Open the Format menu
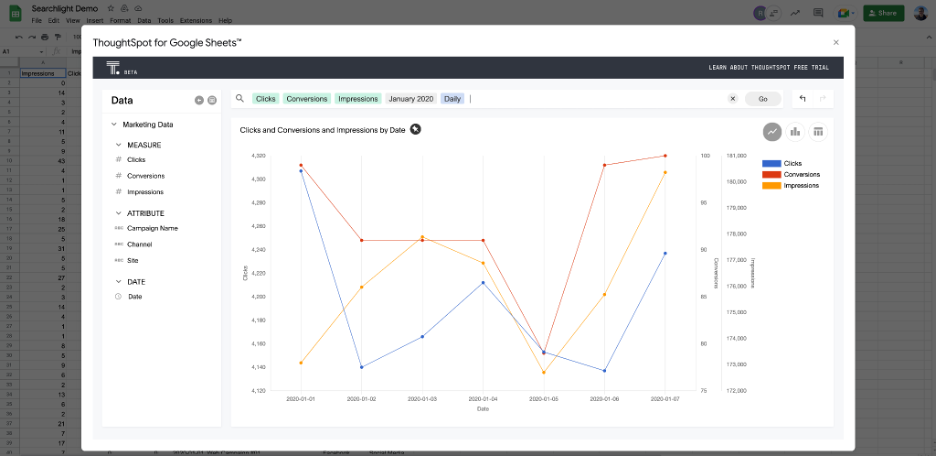The height and width of the screenshot is (456, 936). coord(121,20)
